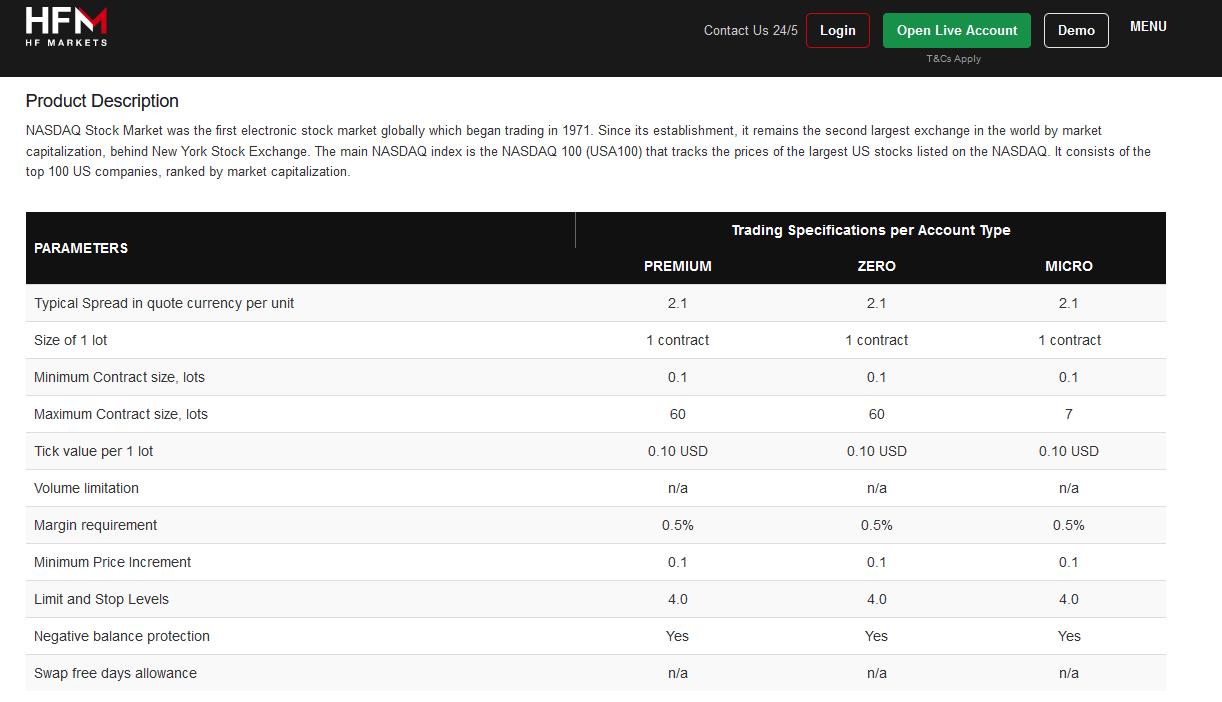Image resolution: width=1222 pixels, height=702 pixels.
Task: Click Swap free days allowance row
Action: 596,673
